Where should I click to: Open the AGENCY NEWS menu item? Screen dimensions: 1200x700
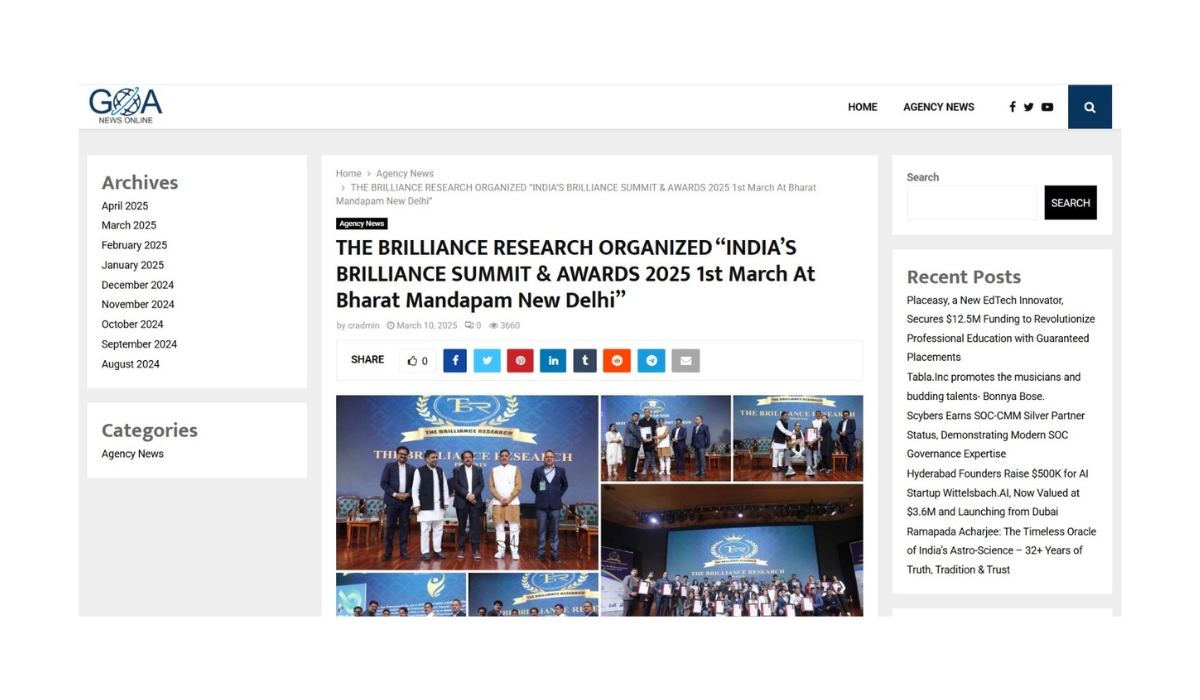click(x=938, y=107)
